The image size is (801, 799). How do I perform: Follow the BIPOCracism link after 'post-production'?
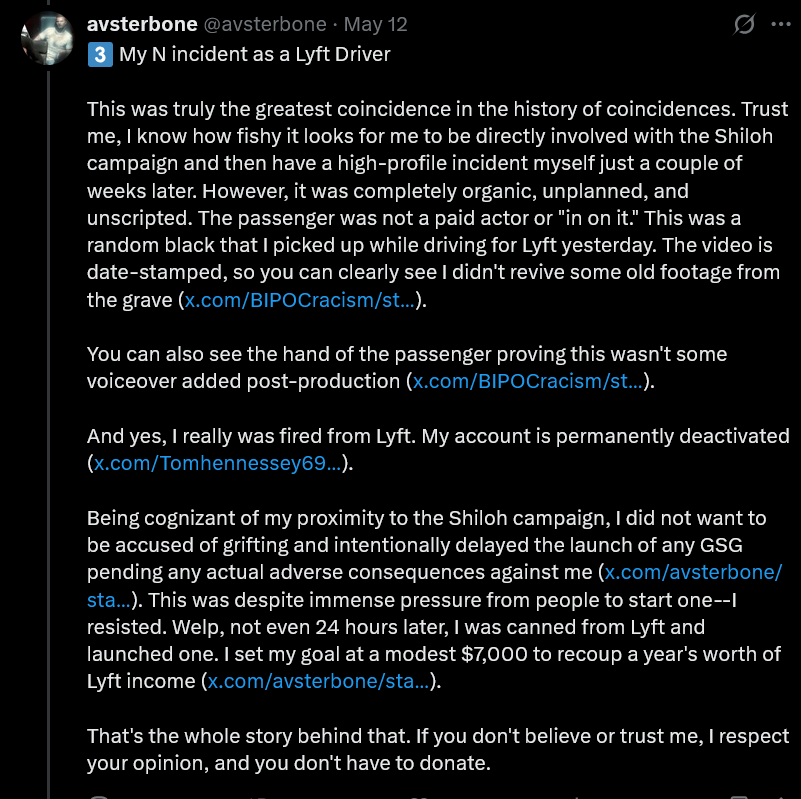click(528, 381)
